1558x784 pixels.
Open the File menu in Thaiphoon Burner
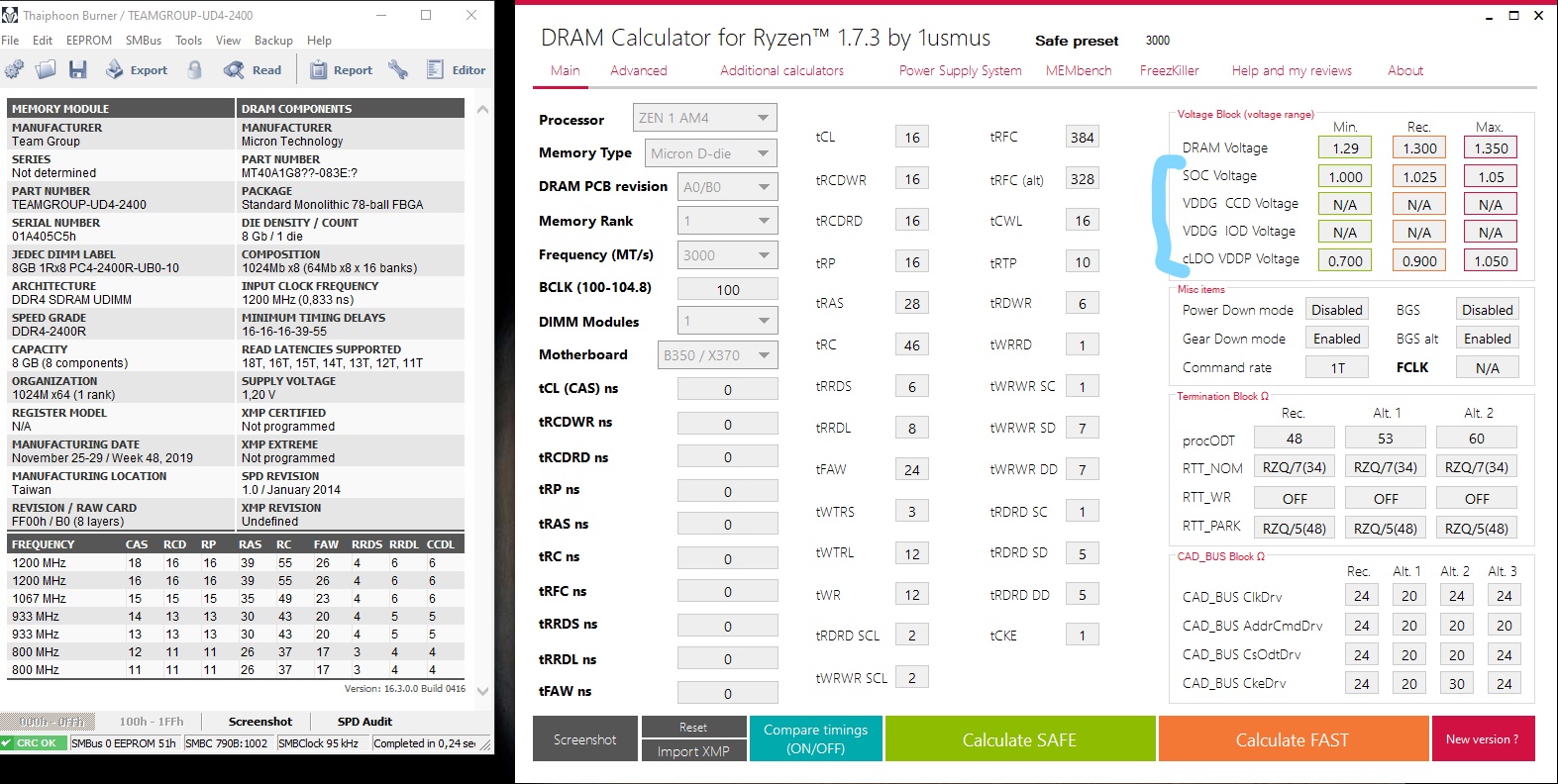click(x=11, y=41)
